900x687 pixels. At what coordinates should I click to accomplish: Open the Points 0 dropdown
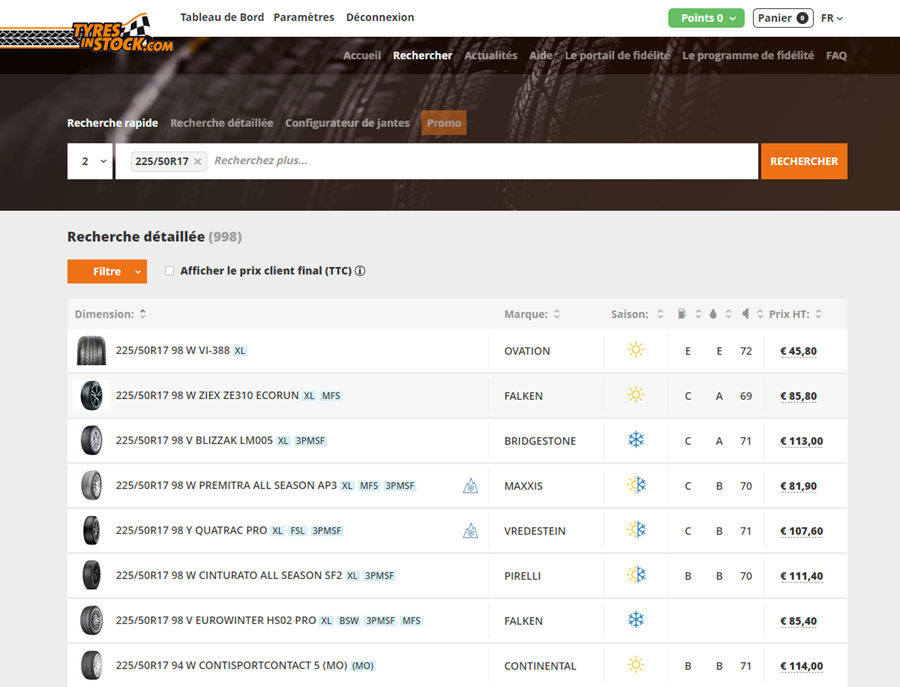tap(706, 18)
